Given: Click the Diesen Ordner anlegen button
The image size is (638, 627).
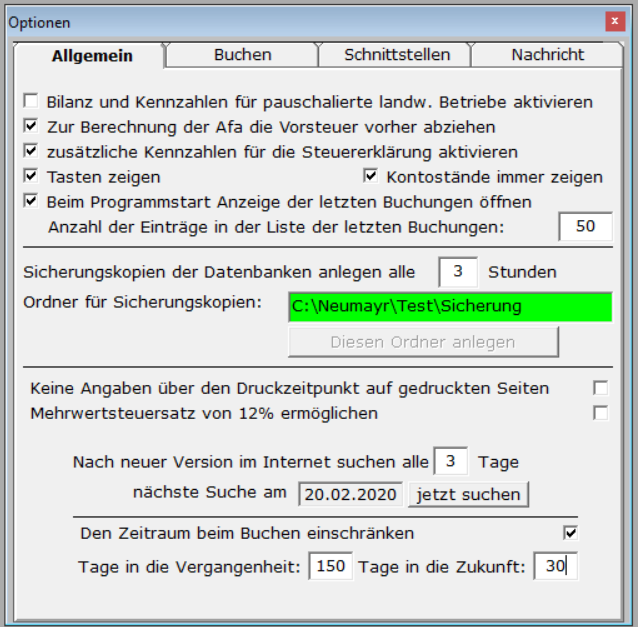Looking at the screenshot, I should (x=423, y=342).
